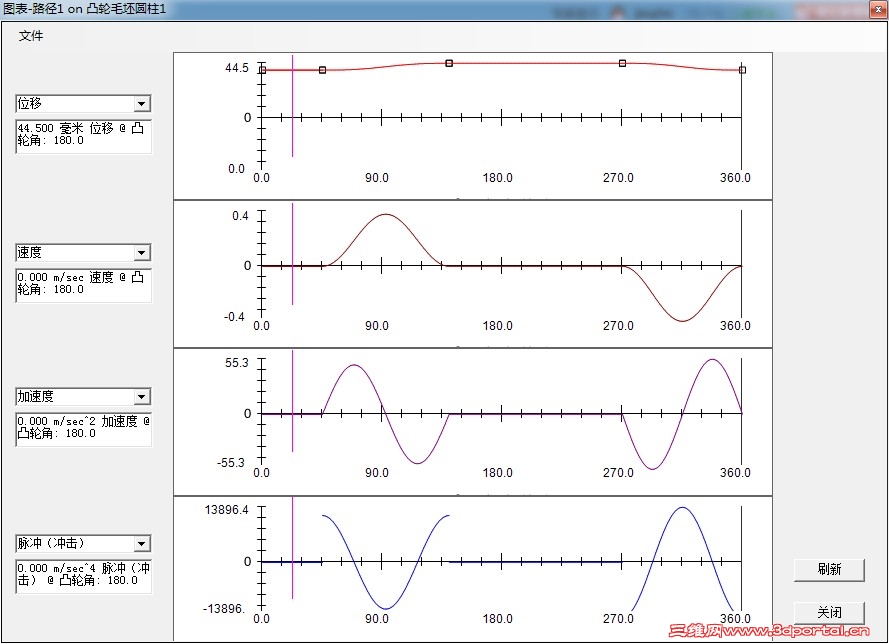This screenshot has width=889, height=644.
Task: Click the velocity curve peak near 90.0
Action: [x=386, y=214]
